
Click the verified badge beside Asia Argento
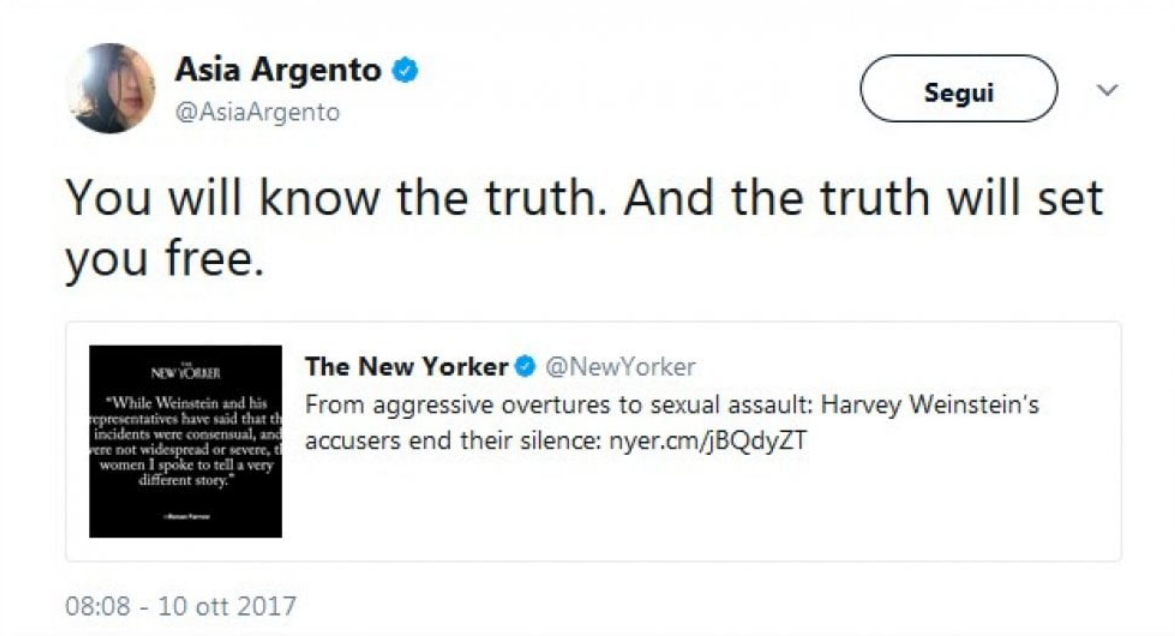405,71
